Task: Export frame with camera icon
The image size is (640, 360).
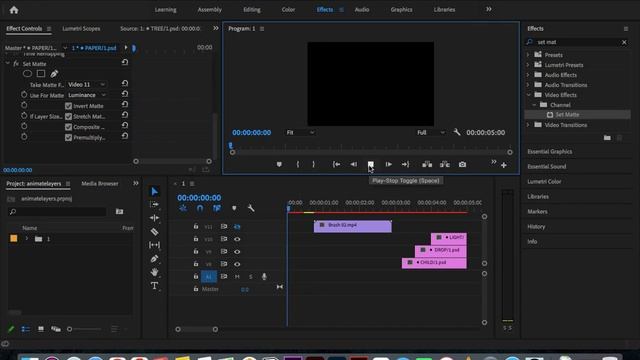Action: pos(462,164)
